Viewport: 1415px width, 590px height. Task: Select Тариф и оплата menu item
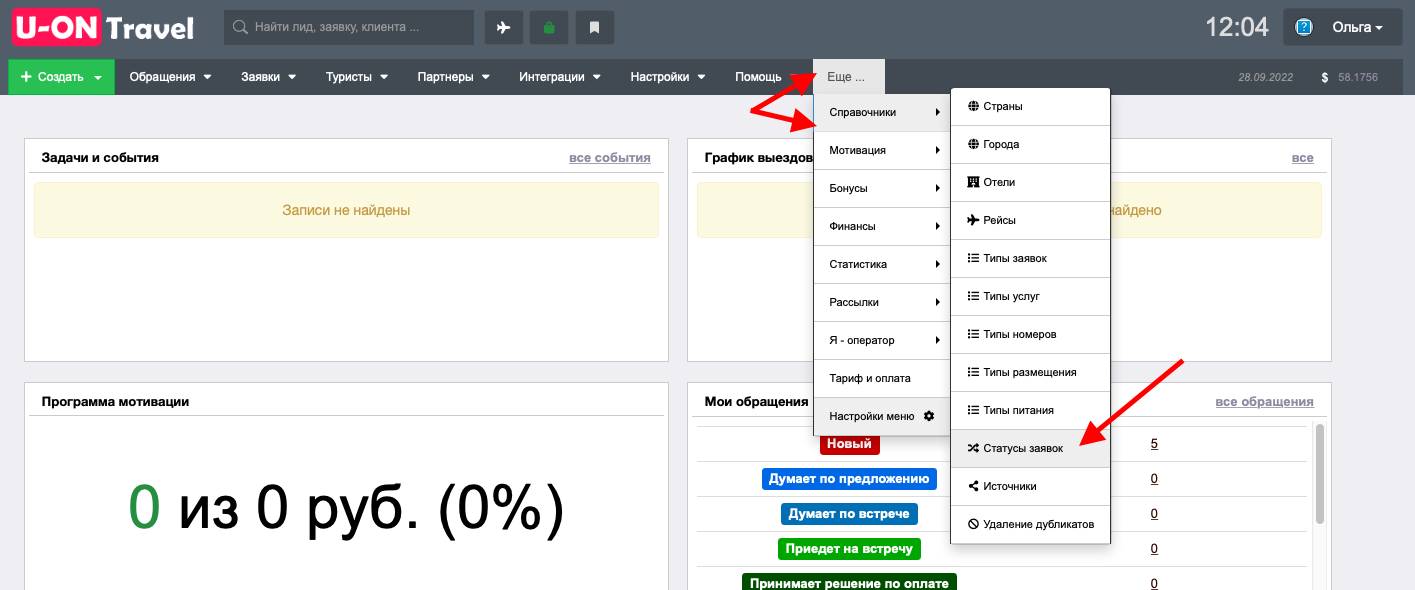coord(881,378)
